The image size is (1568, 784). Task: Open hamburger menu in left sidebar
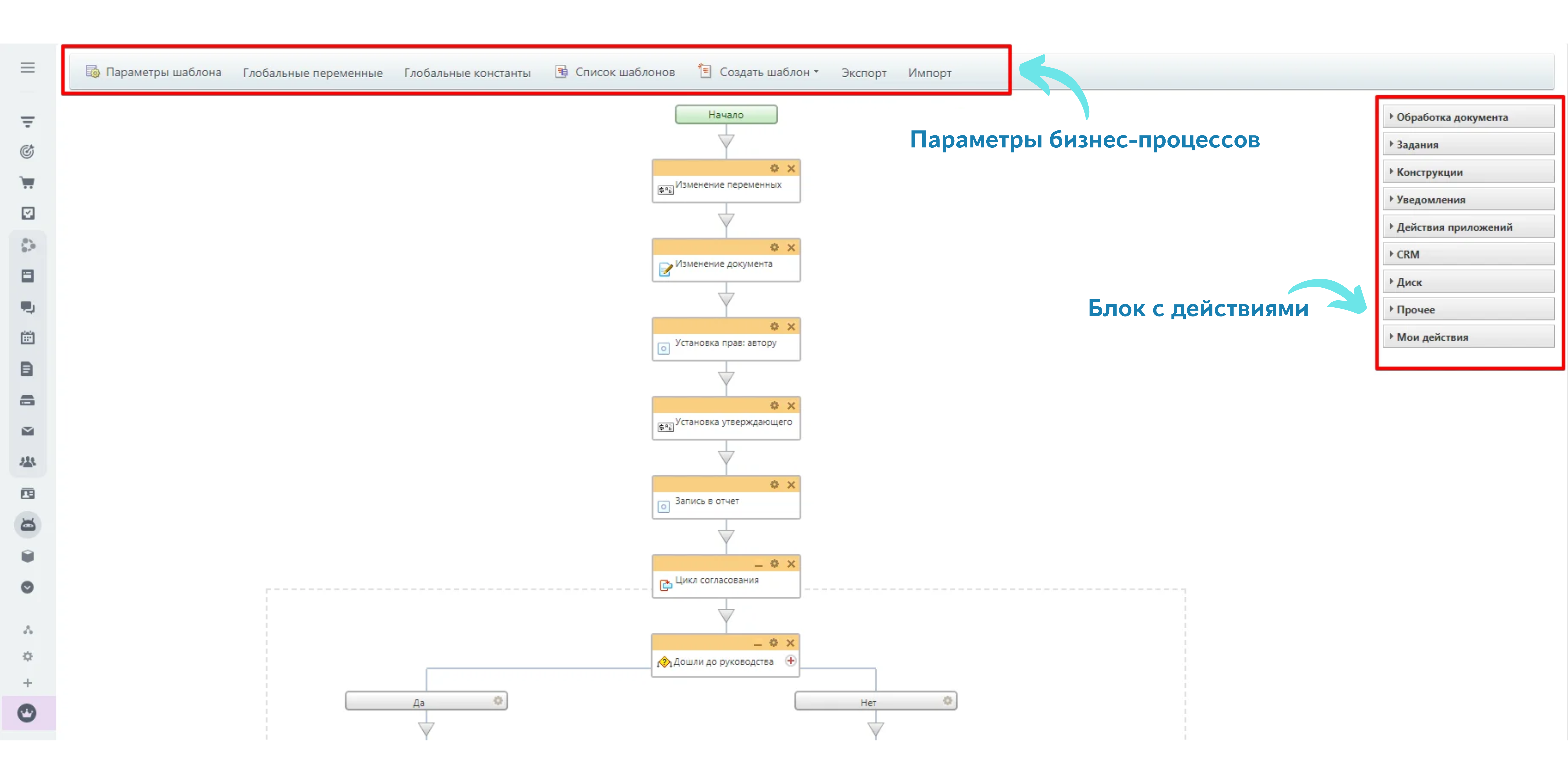click(x=27, y=68)
